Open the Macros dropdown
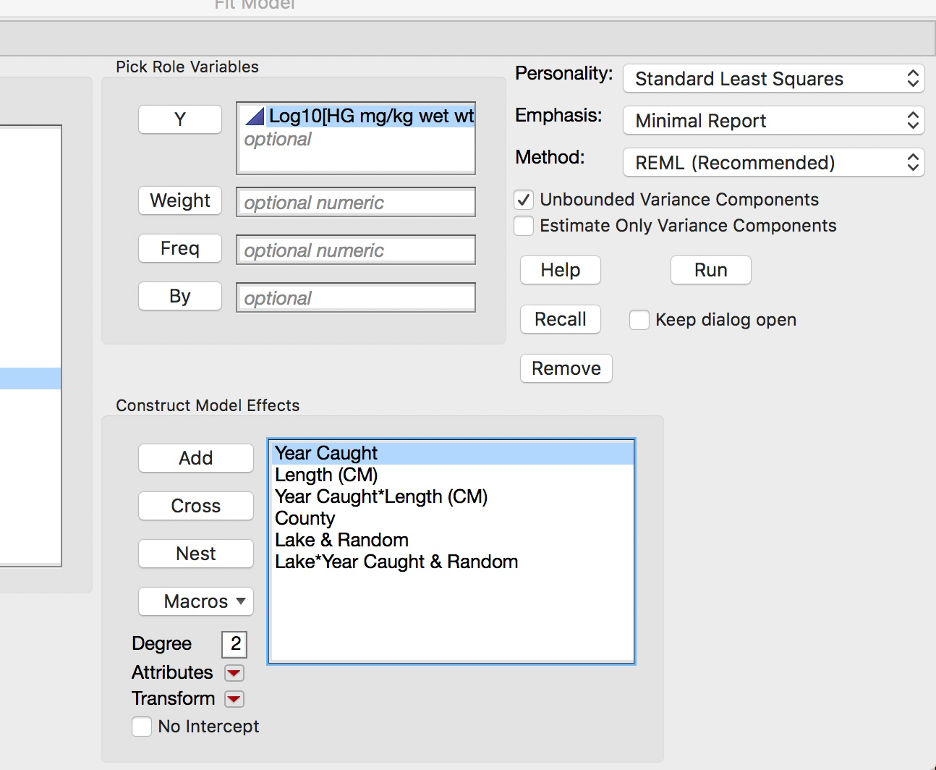This screenshot has height=770, width=936. 195,601
